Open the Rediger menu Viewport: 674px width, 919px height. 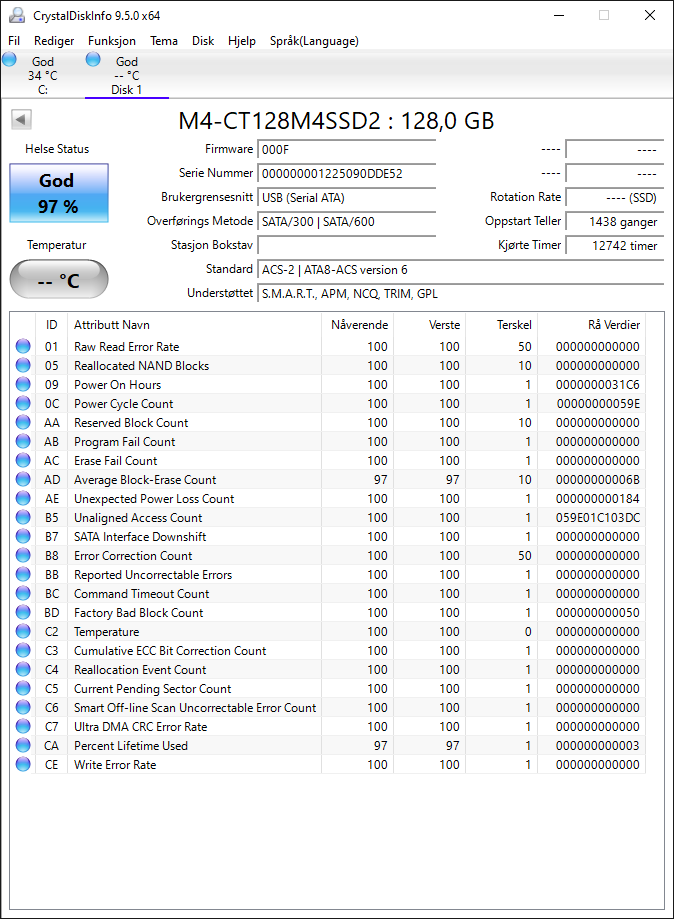click(x=54, y=41)
